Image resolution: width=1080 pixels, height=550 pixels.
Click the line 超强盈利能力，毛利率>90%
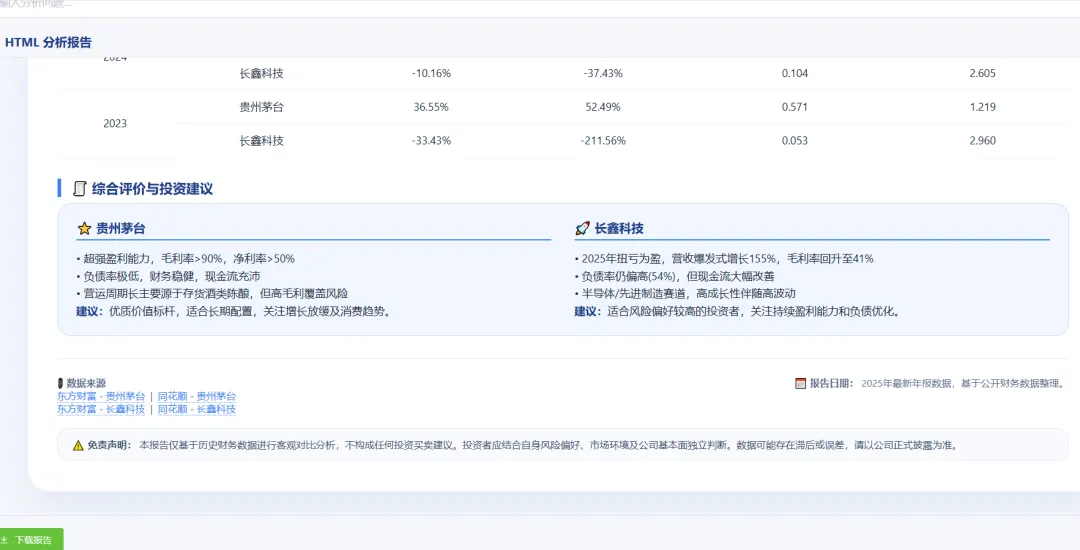pos(186,259)
